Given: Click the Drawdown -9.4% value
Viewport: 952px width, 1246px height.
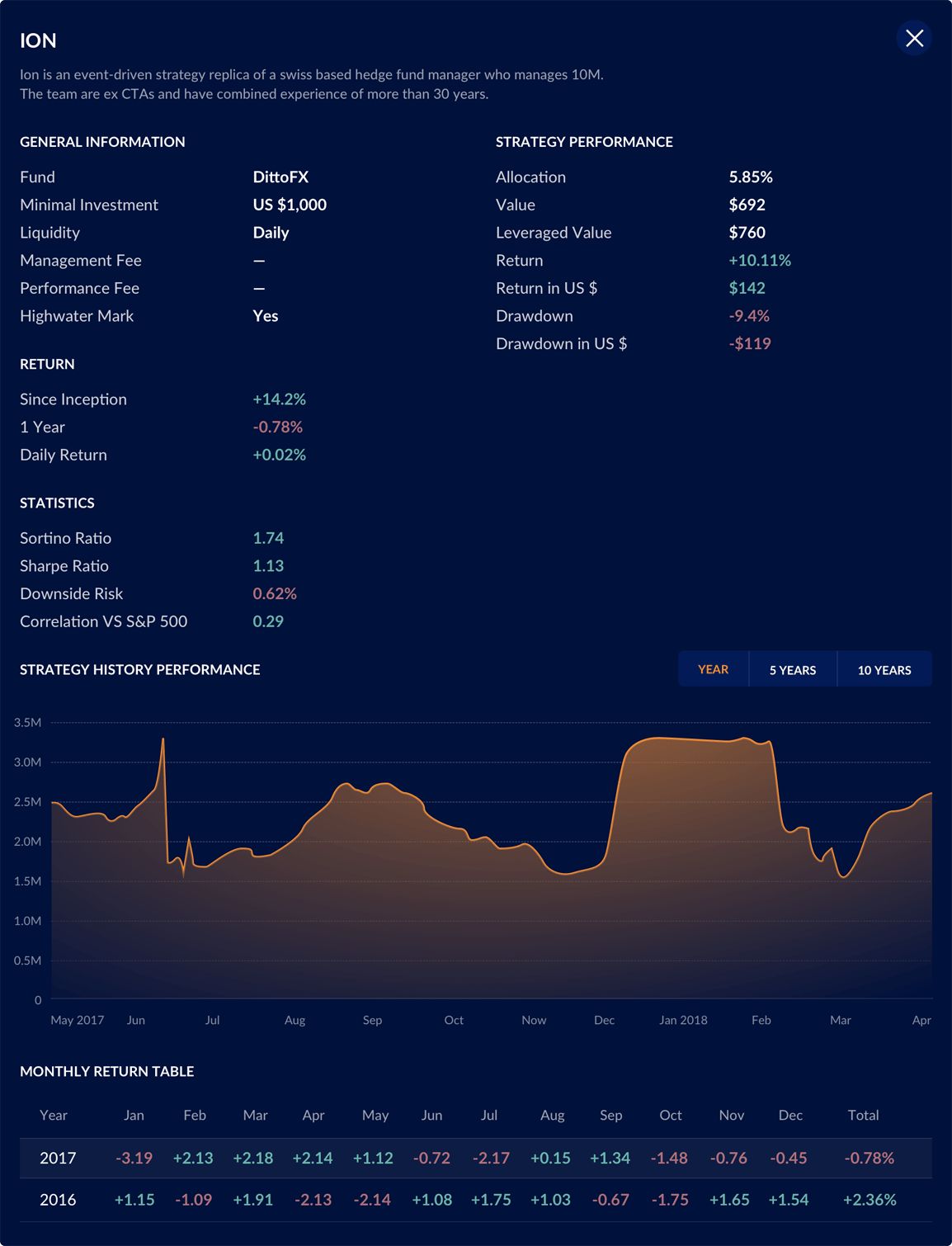Looking at the screenshot, I should tap(749, 316).
